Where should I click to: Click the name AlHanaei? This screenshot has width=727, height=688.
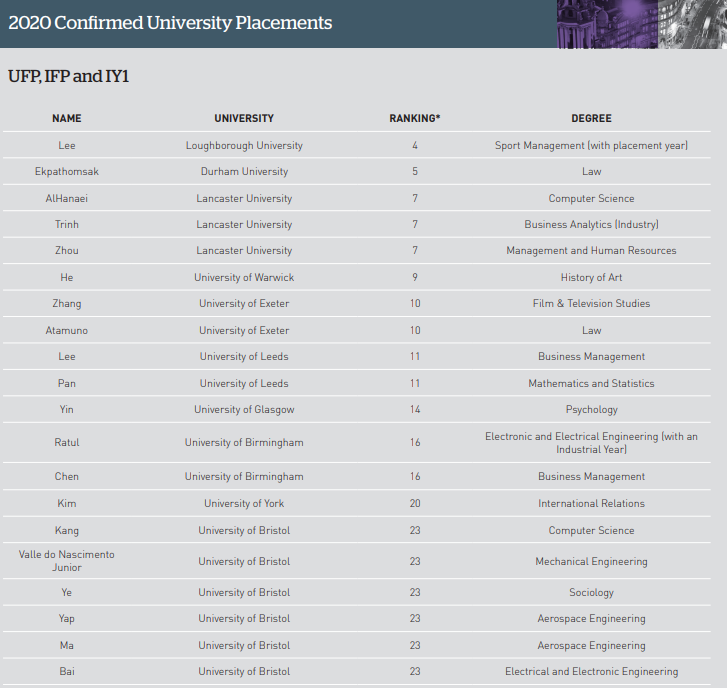pos(67,198)
